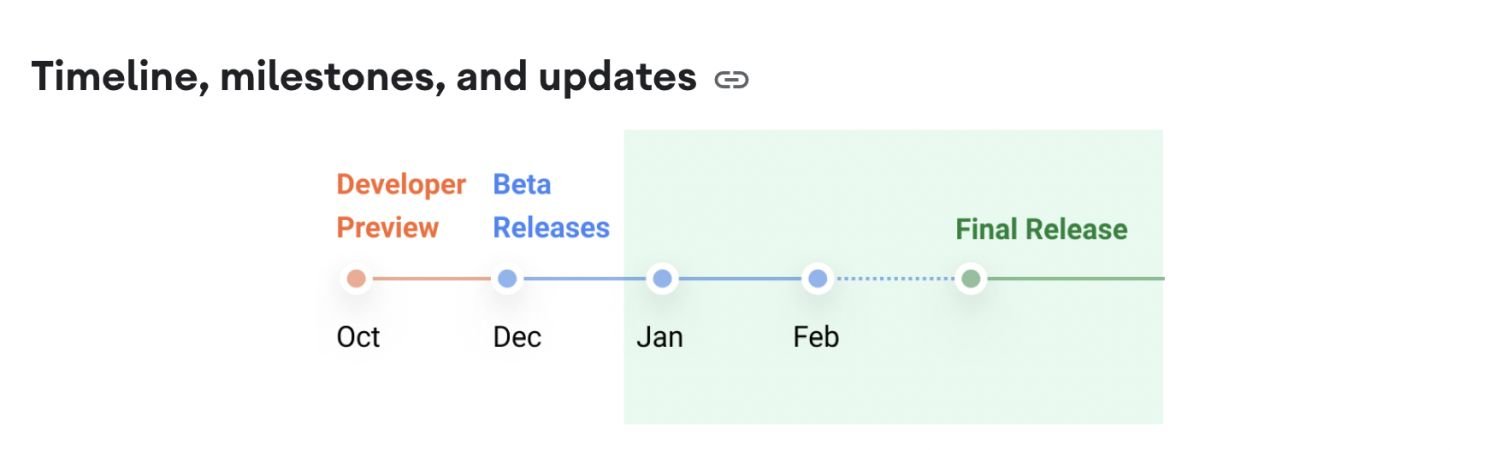1500x450 pixels.
Task: Click the Developer Preview label
Action: coord(401,206)
